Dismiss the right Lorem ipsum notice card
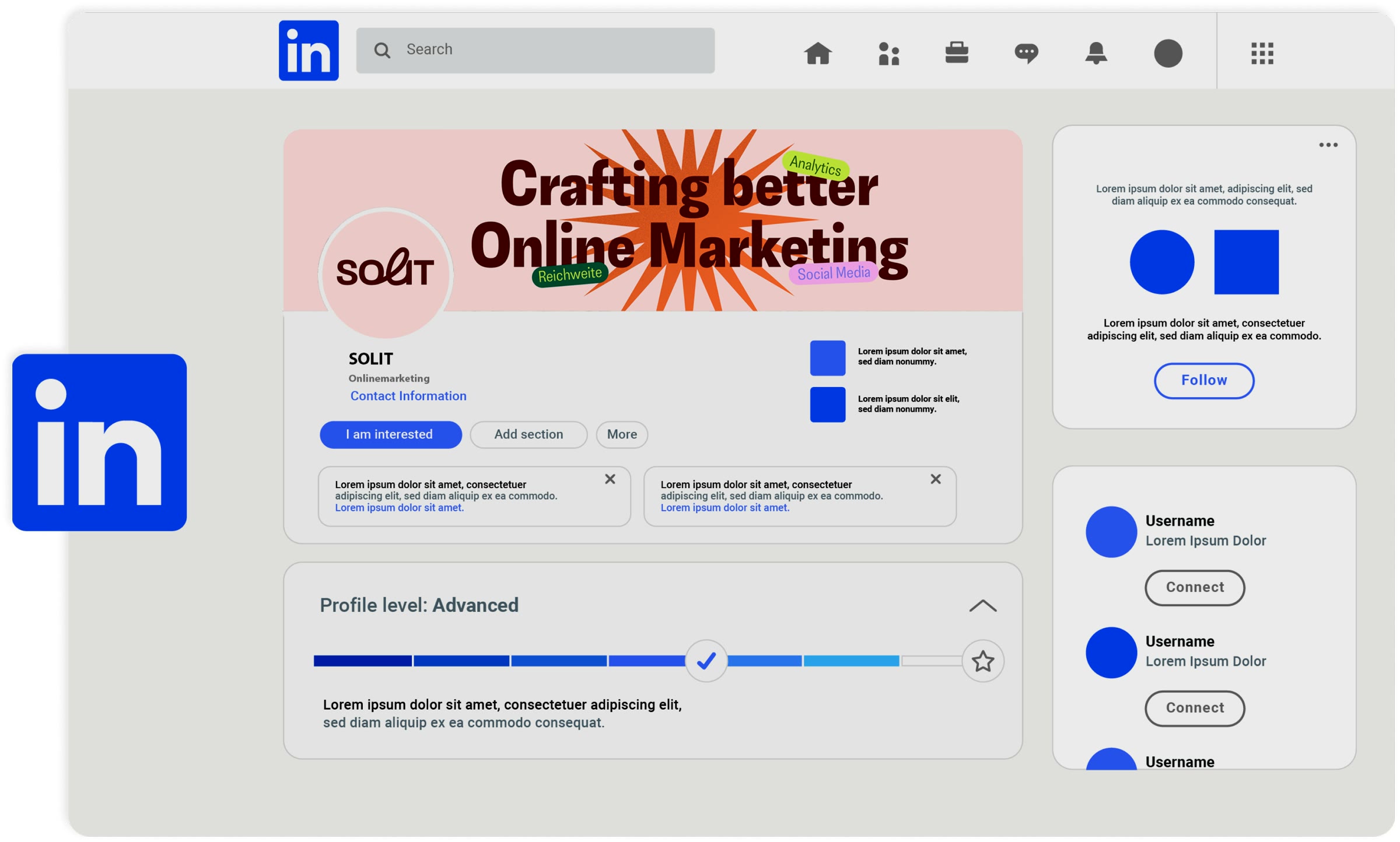 coord(936,479)
